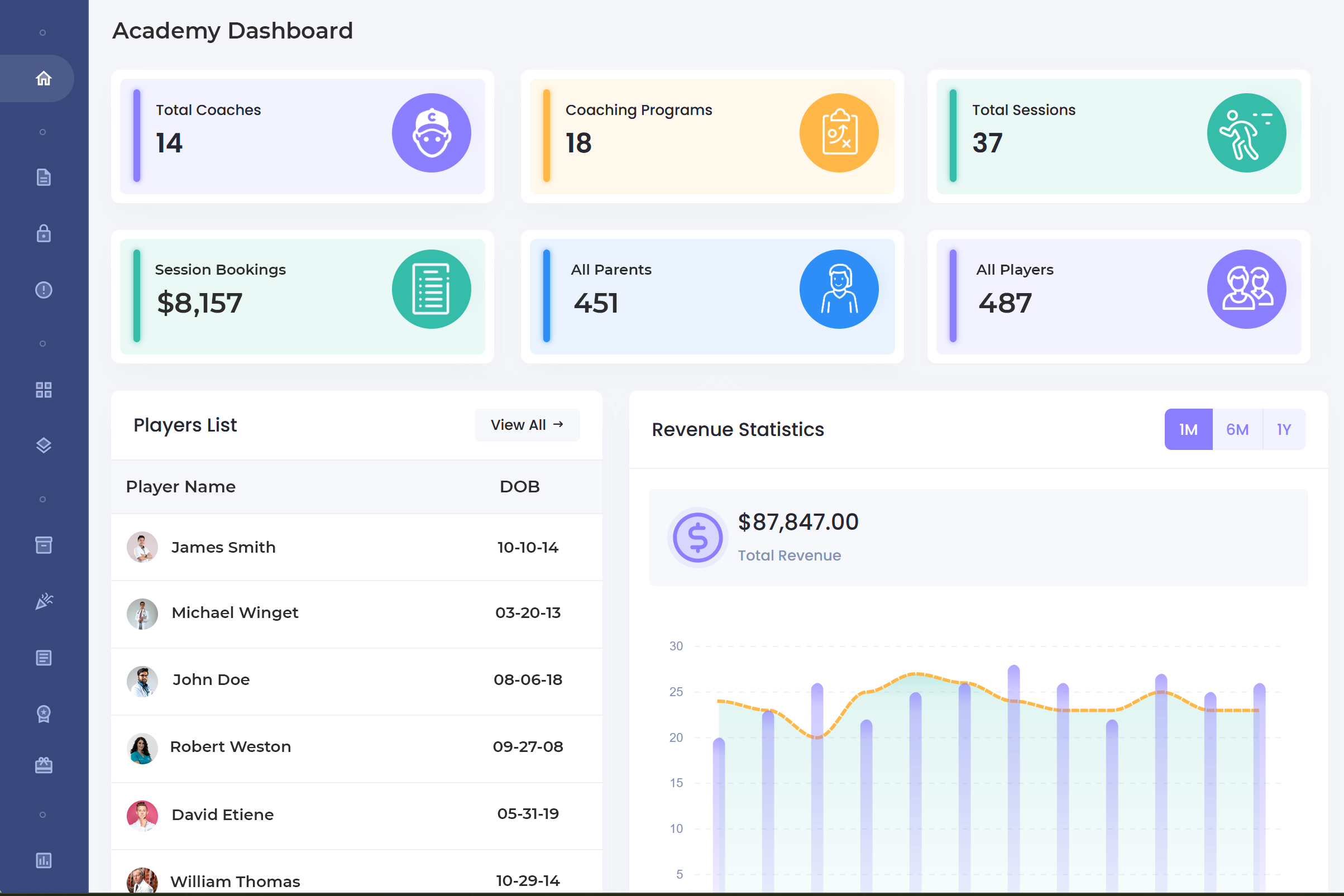The image size is (1344, 896).
Task: Select the David Etiene name
Action: pos(222,814)
